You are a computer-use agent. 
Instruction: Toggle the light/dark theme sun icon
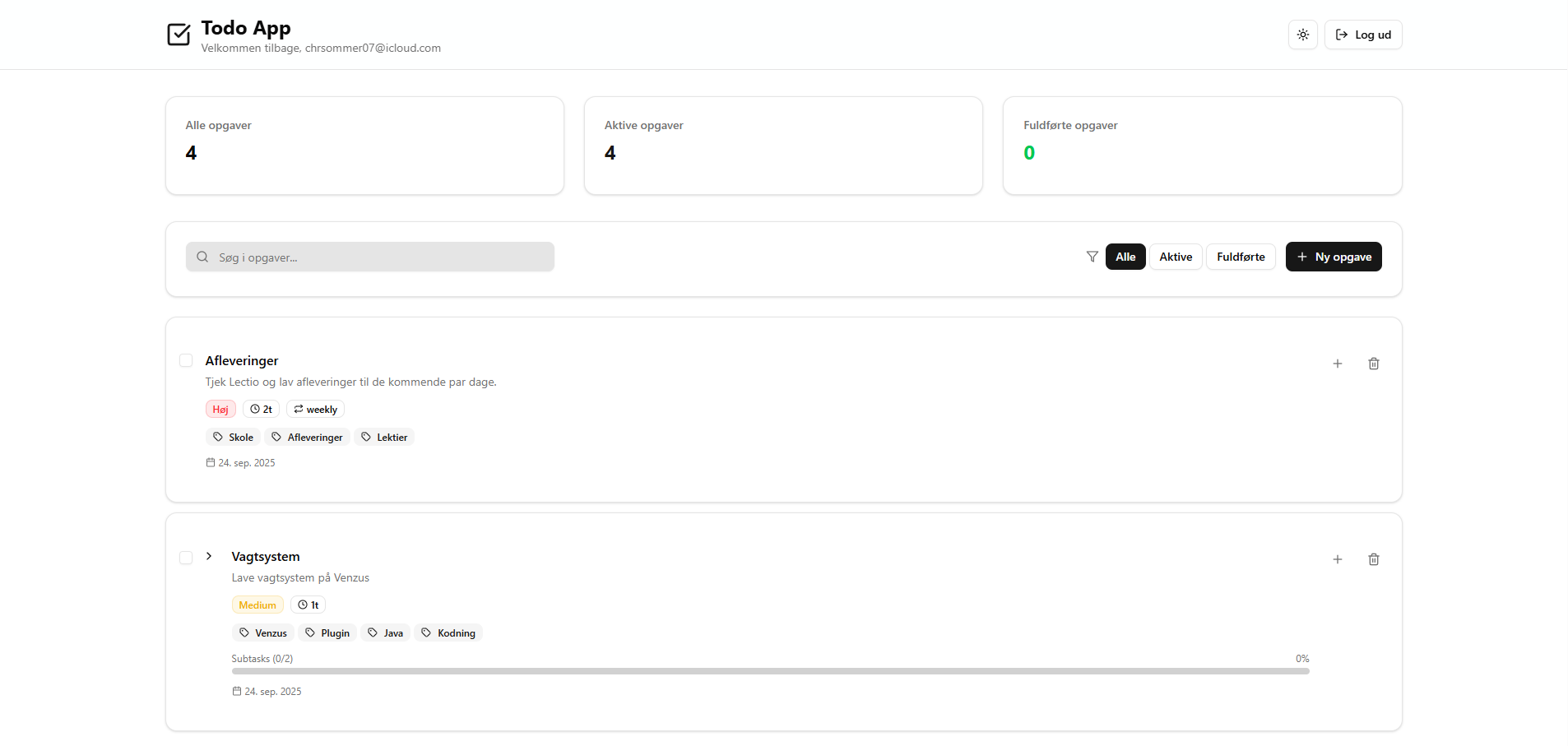pos(1302,35)
